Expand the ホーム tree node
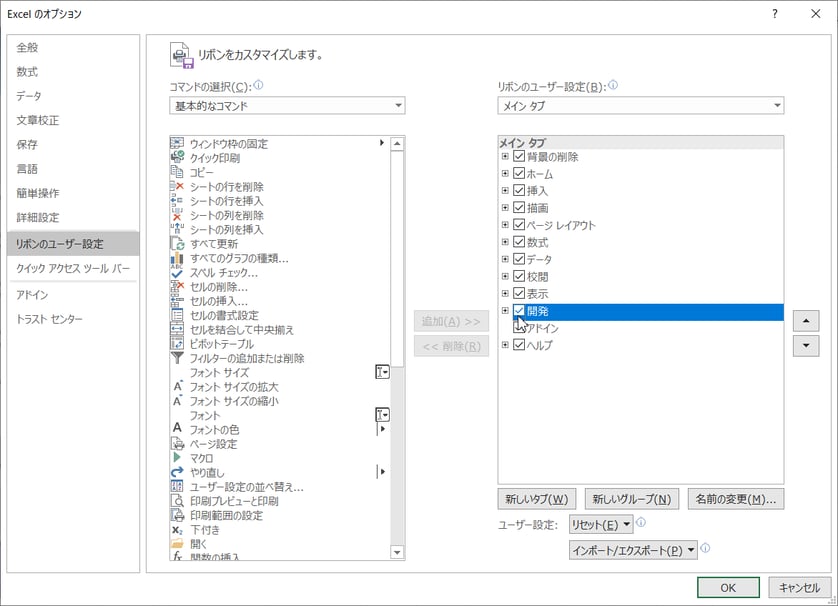Viewport: 838px width, 606px height. click(x=505, y=173)
